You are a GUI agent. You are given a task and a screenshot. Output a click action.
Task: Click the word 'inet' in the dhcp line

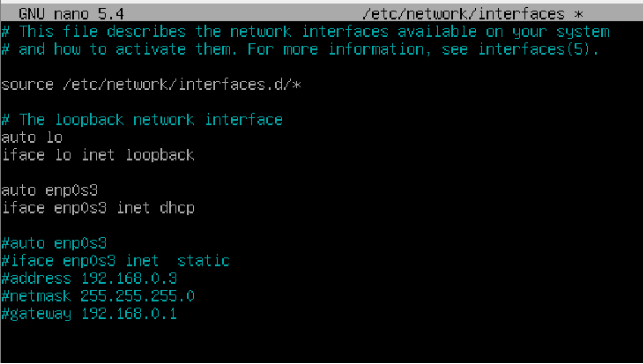click(x=133, y=208)
